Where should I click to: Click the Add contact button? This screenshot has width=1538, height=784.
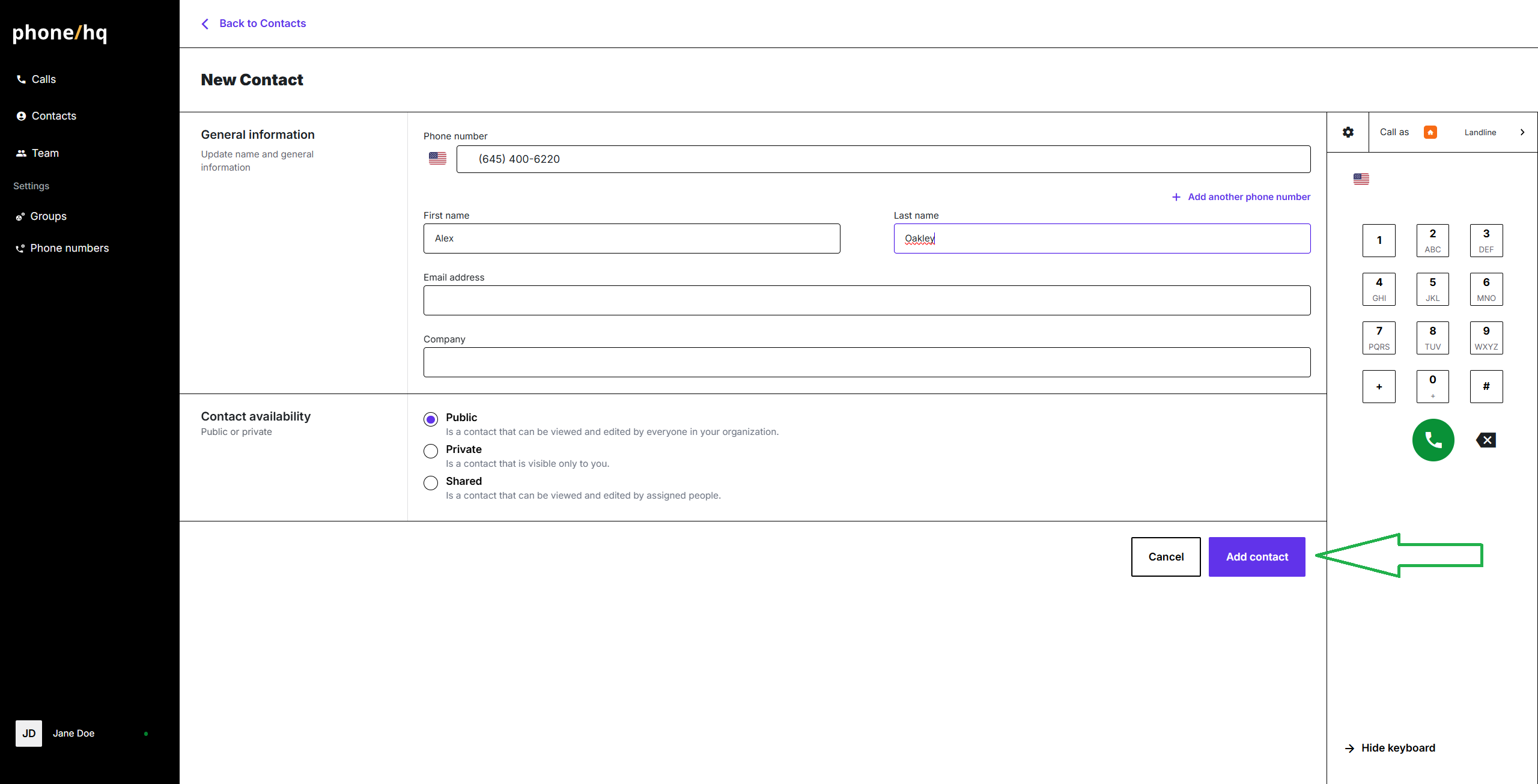tap(1257, 557)
